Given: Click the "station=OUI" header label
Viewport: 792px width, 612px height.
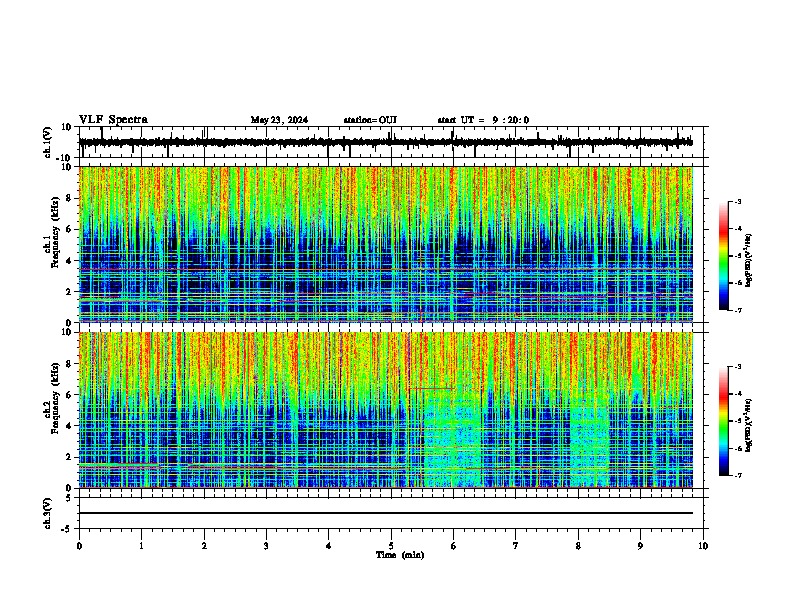Looking at the screenshot, I should [370, 120].
